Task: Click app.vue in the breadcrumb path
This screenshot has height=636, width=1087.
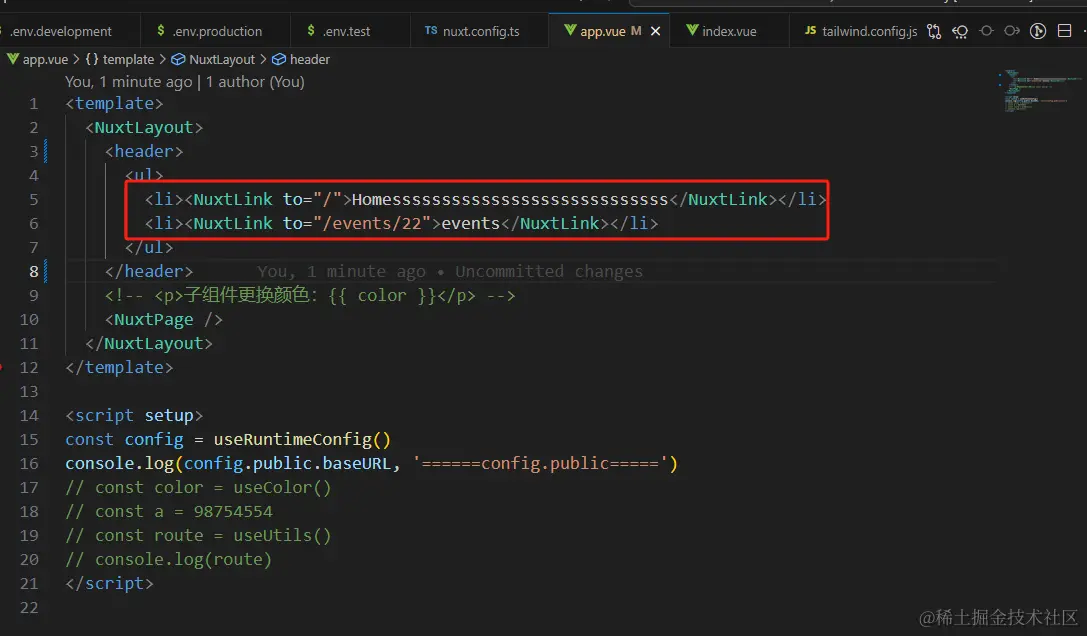Action: click(38, 60)
